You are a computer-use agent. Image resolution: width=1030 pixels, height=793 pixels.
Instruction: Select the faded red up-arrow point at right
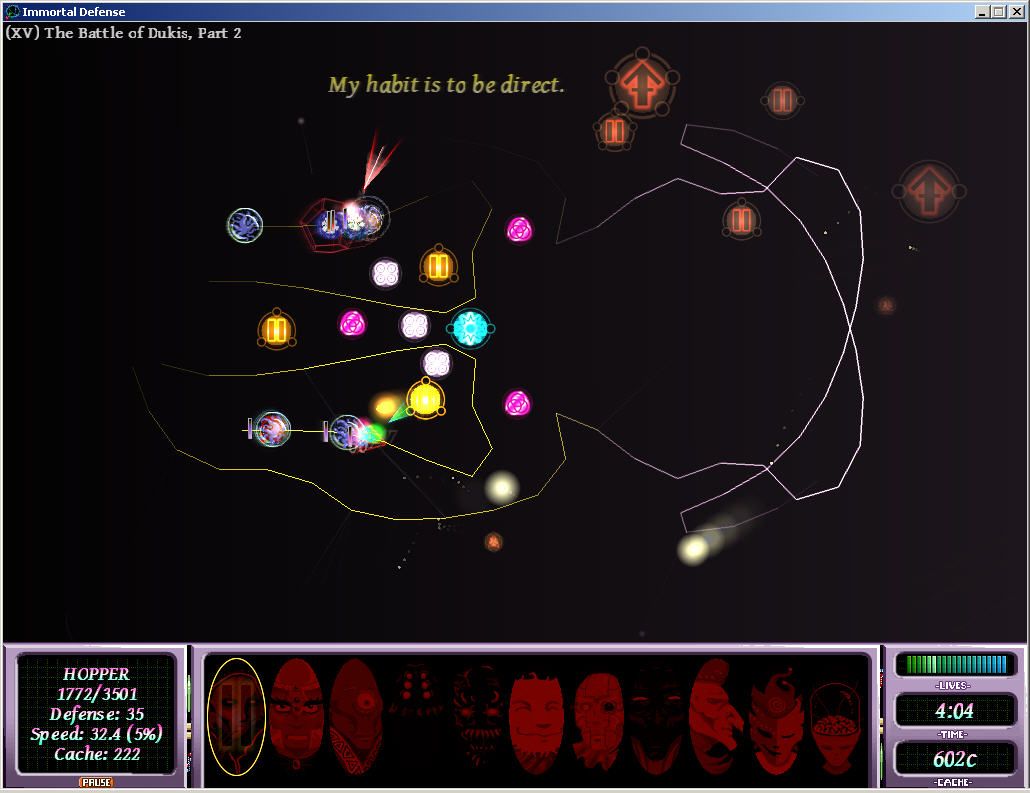[928, 190]
